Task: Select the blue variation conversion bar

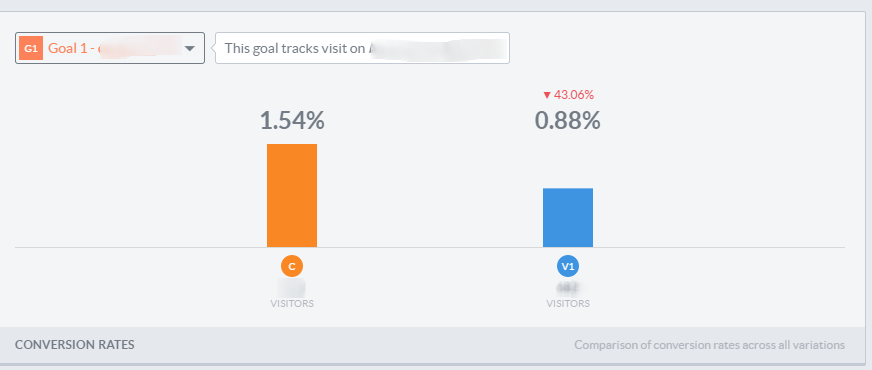Action: pos(568,218)
